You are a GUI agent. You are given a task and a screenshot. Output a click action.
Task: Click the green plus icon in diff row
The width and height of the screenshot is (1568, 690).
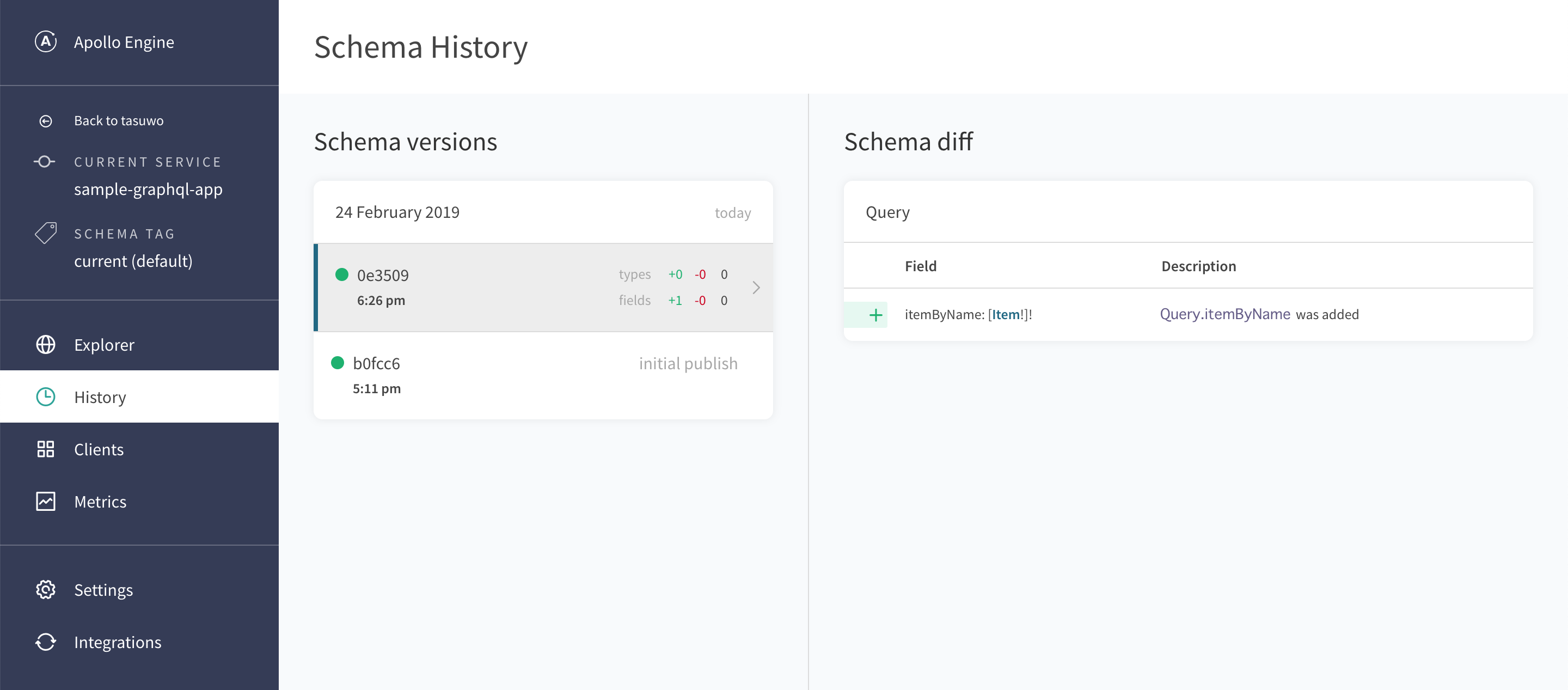tap(875, 315)
